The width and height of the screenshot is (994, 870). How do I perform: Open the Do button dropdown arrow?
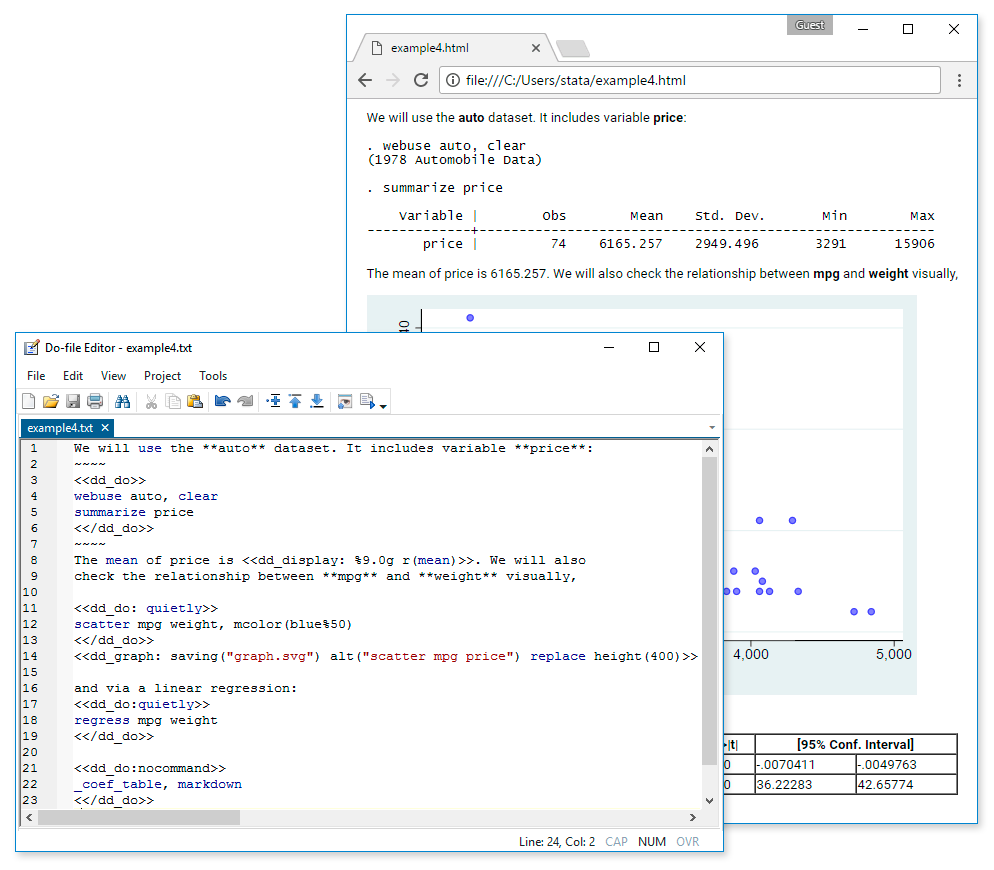383,402
